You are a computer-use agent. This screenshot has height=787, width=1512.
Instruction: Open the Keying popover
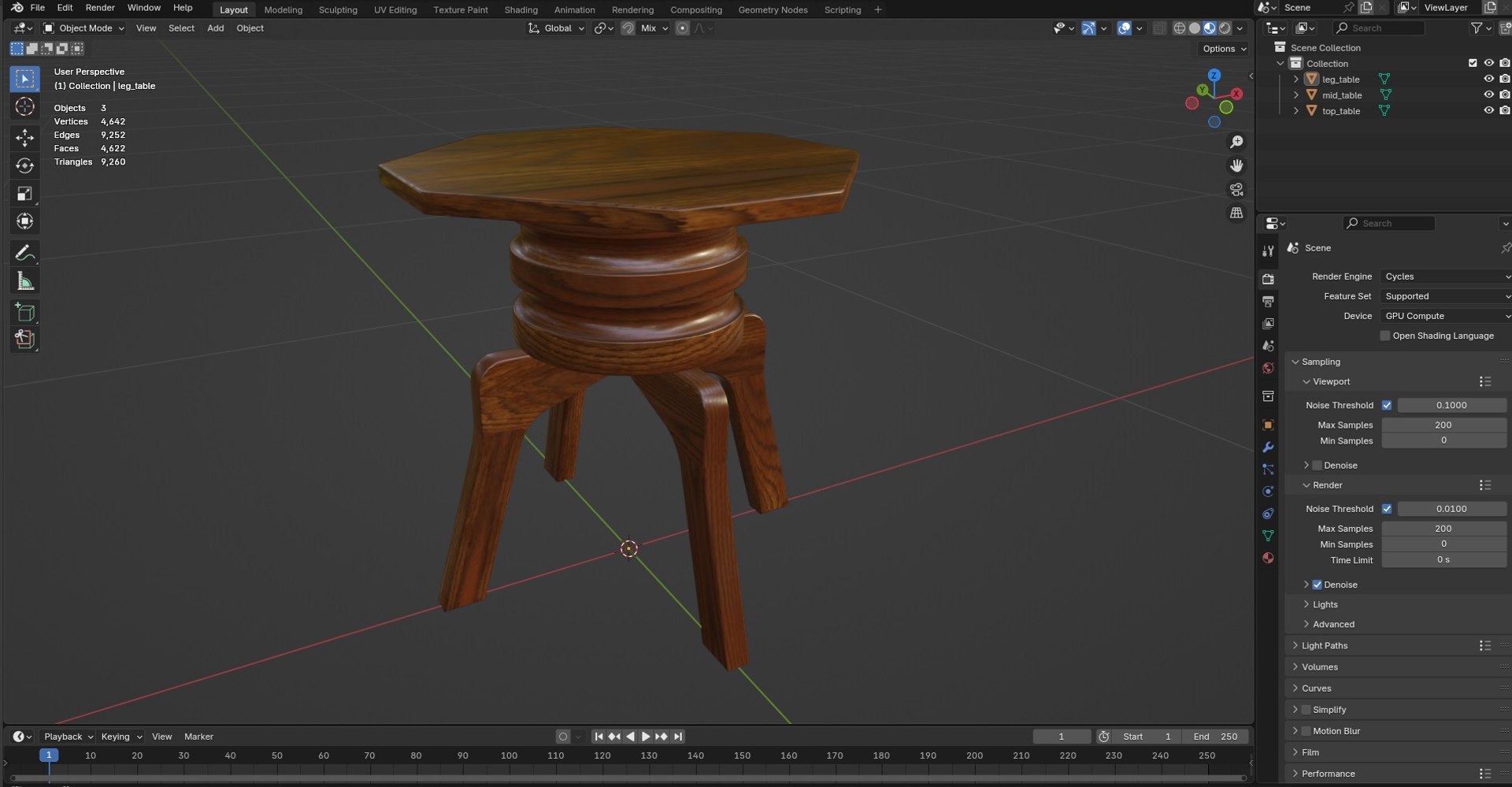click(121, 737)
